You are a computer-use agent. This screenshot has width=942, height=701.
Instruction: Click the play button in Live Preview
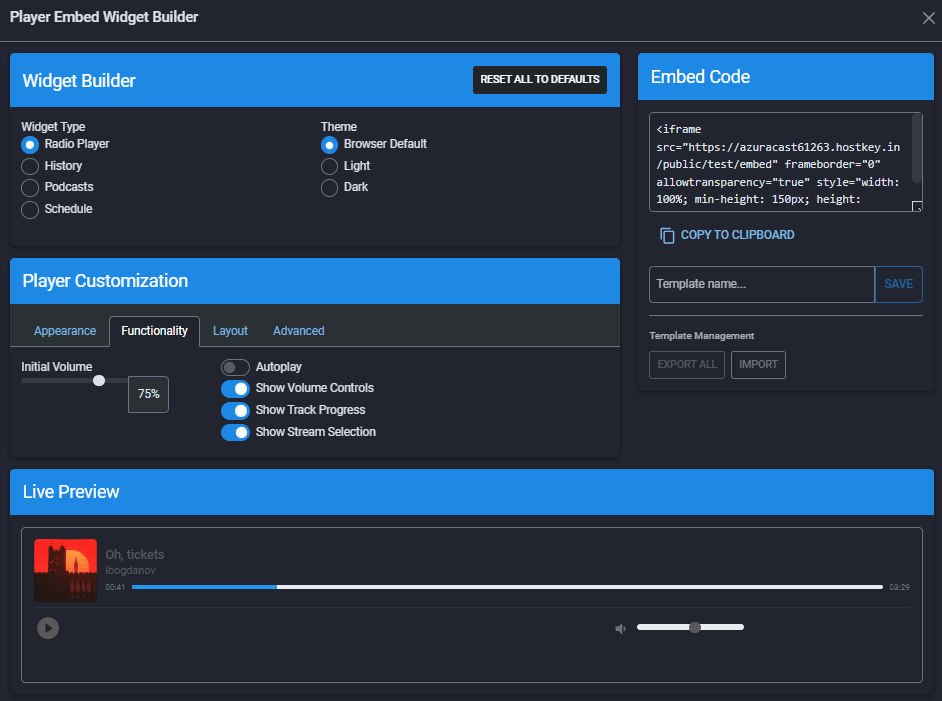point(48,628)
